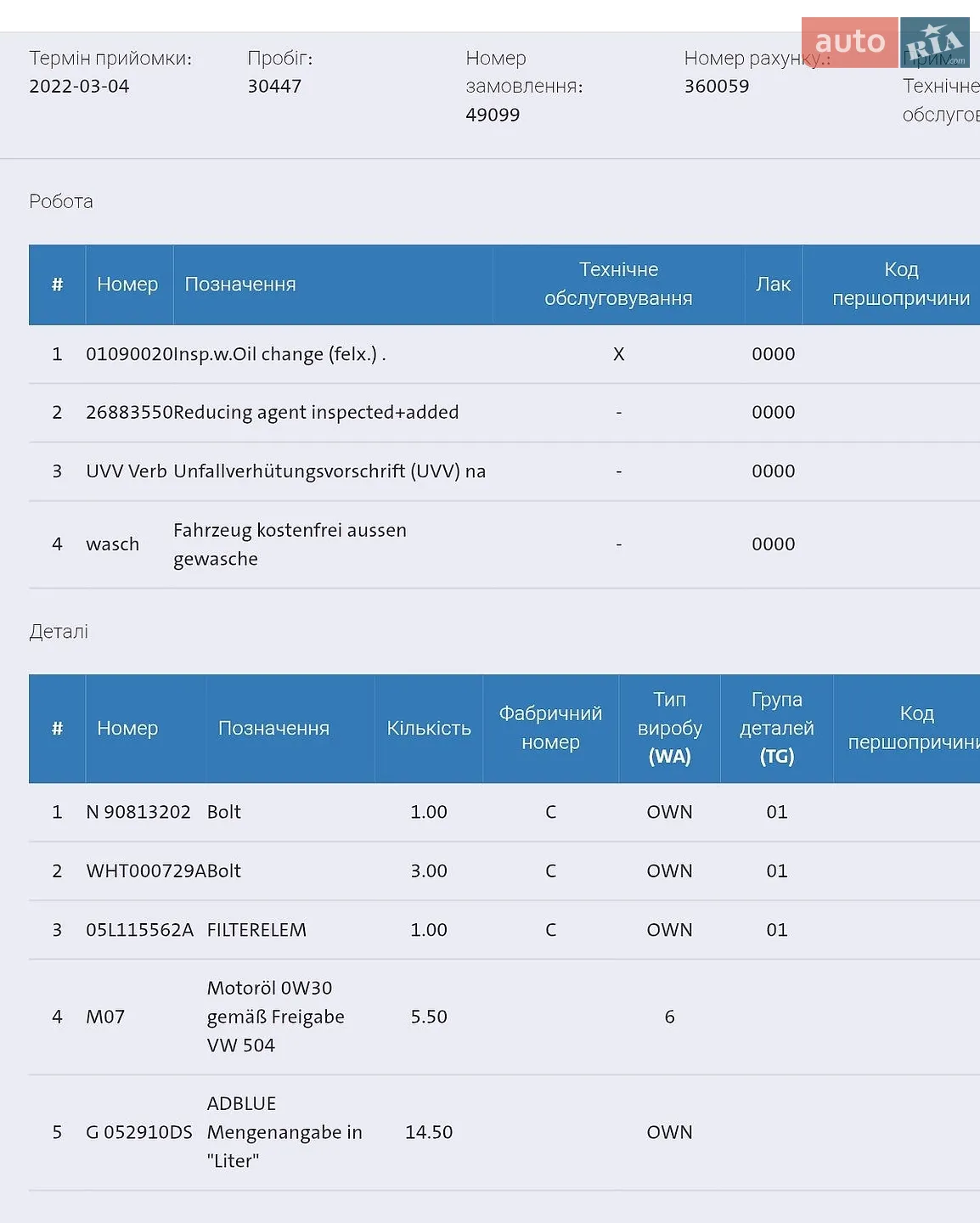980x1223 pixels.
Task: Click the order number 49099
Action: (493, 115)
